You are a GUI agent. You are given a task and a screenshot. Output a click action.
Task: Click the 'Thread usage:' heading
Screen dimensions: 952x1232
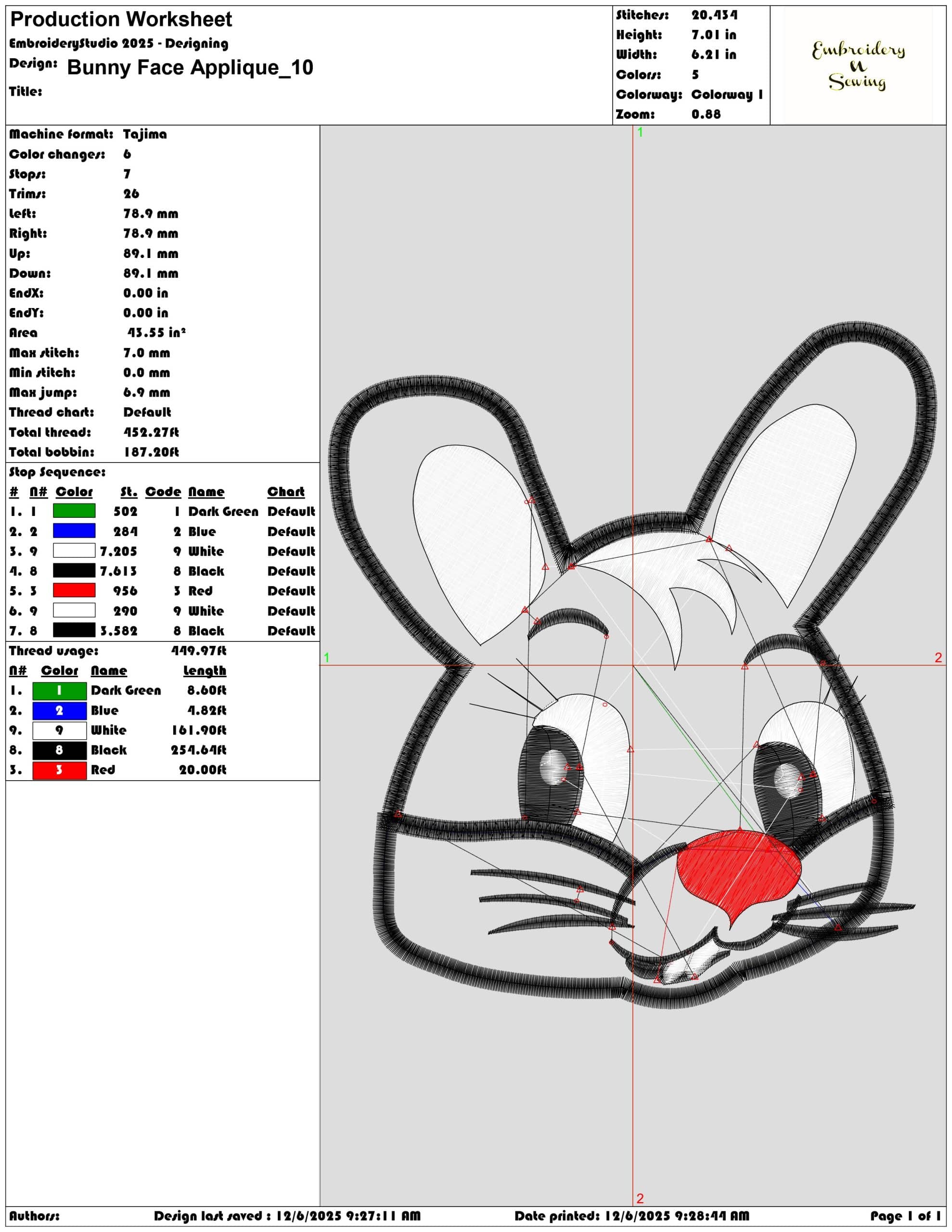[x=53, y=651]
